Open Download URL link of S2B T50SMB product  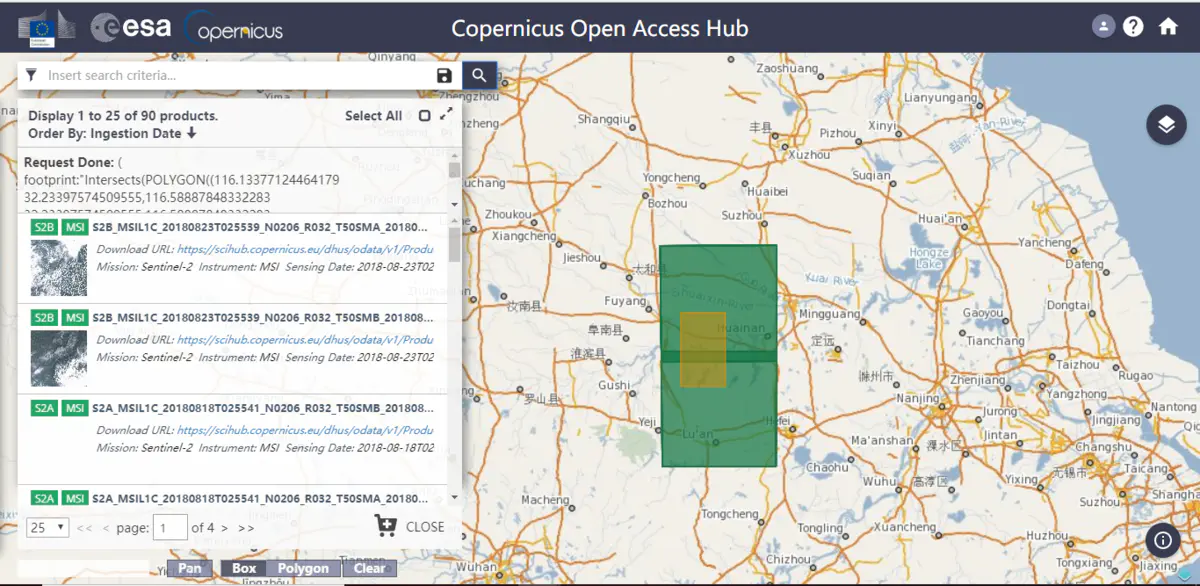(305, 340)
